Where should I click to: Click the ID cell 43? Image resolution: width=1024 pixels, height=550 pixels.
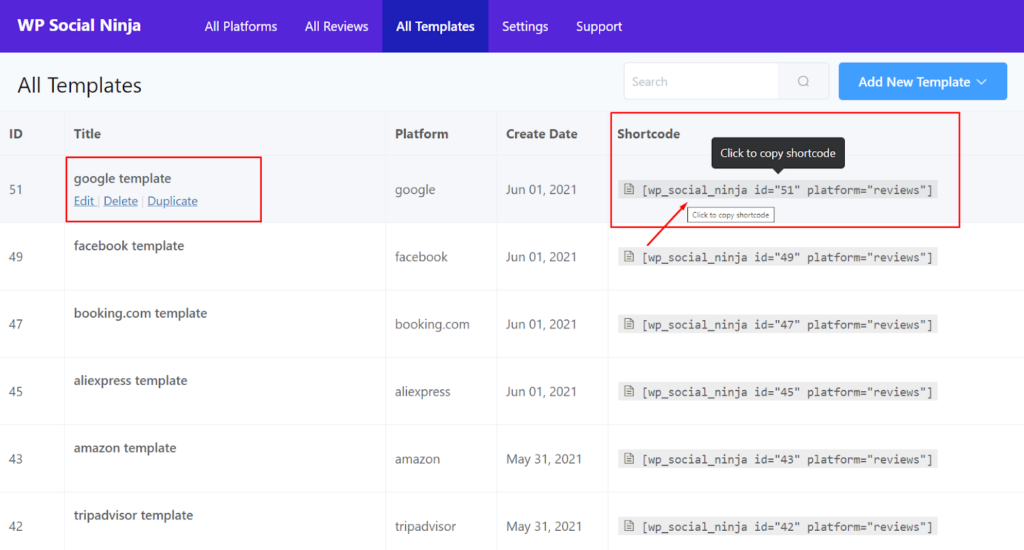[x=16, y=459]
